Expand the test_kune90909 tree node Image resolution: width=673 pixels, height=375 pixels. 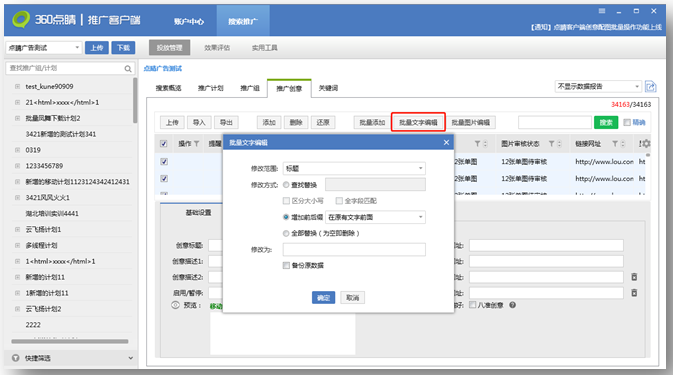18,87
